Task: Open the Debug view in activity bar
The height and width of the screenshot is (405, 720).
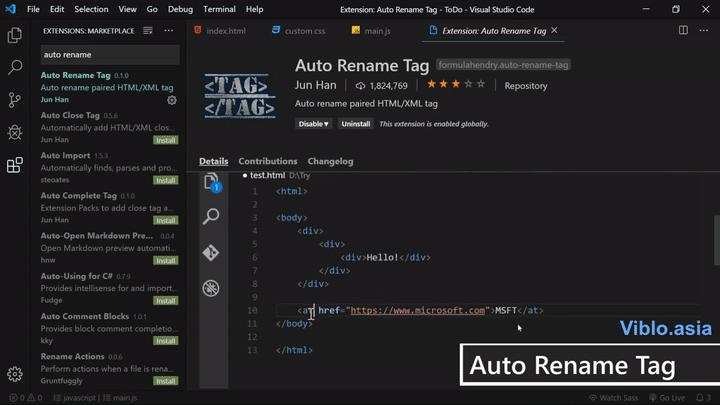Action: [x=15, y=132]
